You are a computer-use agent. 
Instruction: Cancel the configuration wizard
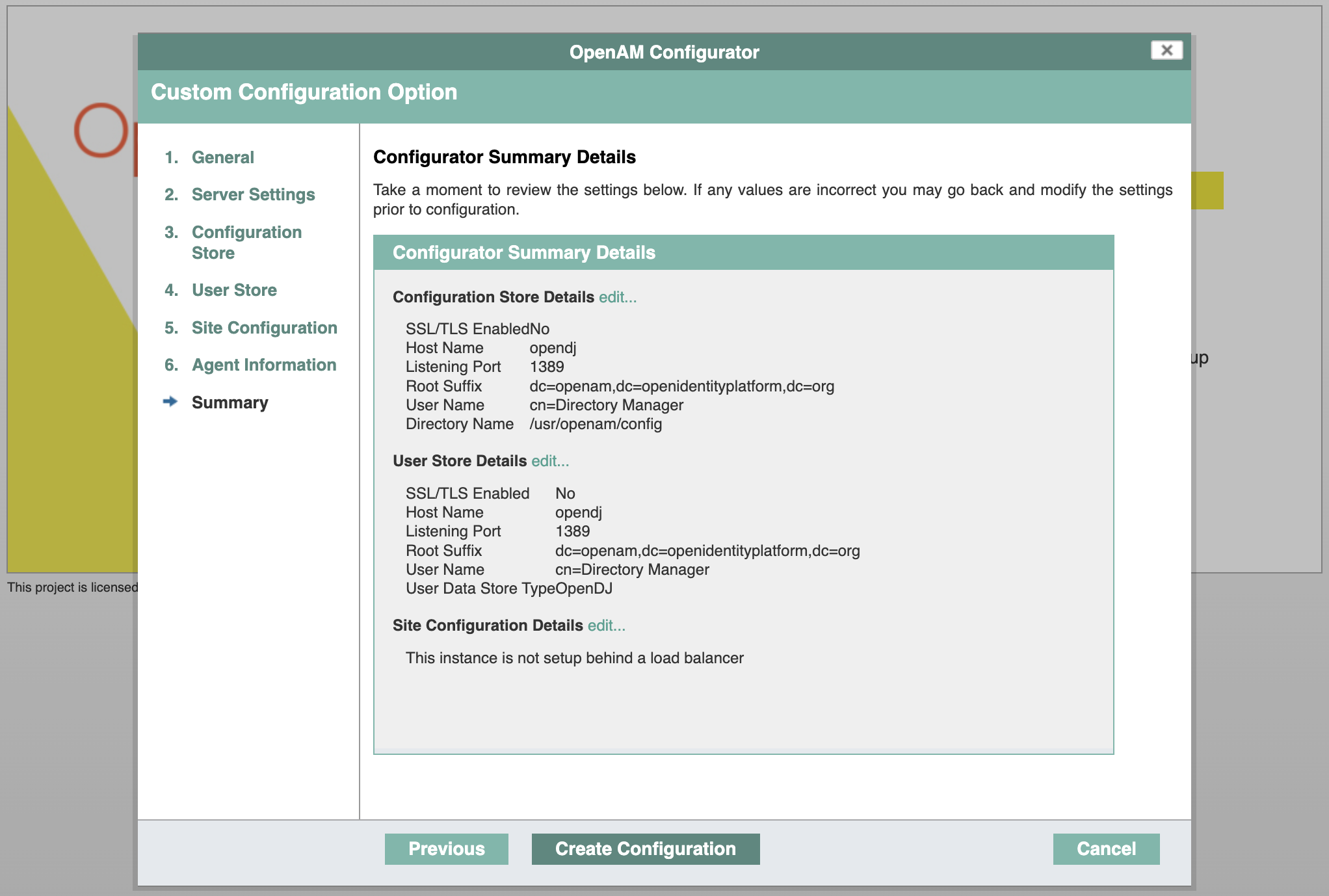[1105, 849]
